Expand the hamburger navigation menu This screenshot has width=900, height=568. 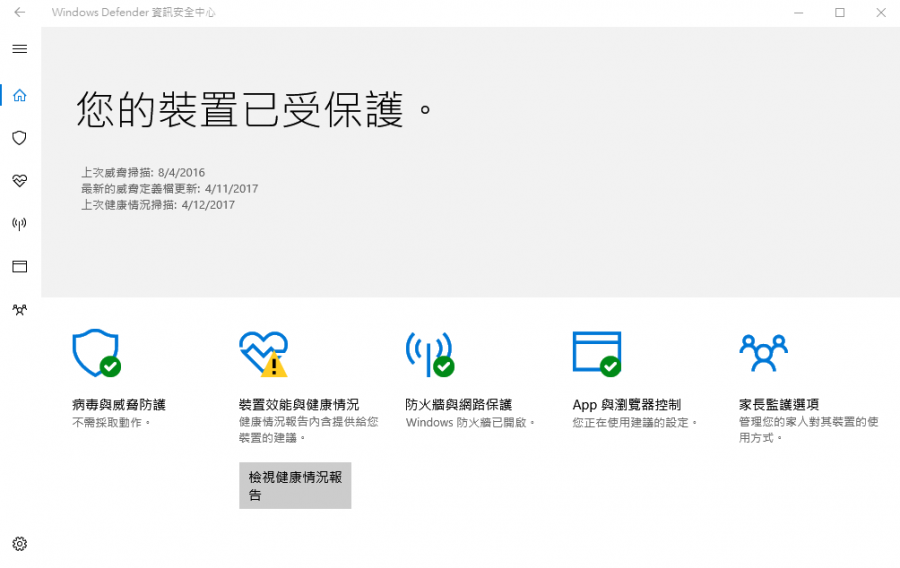[20, 49]
